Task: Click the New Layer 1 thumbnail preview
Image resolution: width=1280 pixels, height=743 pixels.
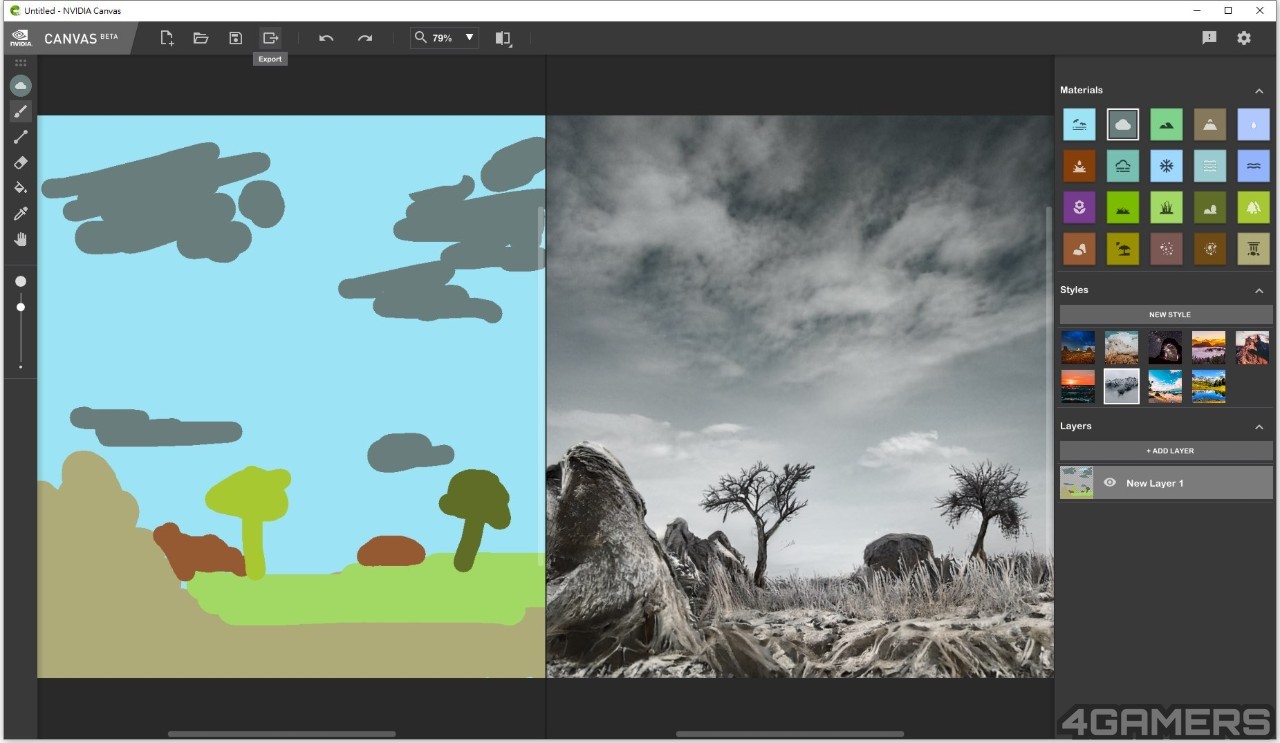Action: (1077, 483)
